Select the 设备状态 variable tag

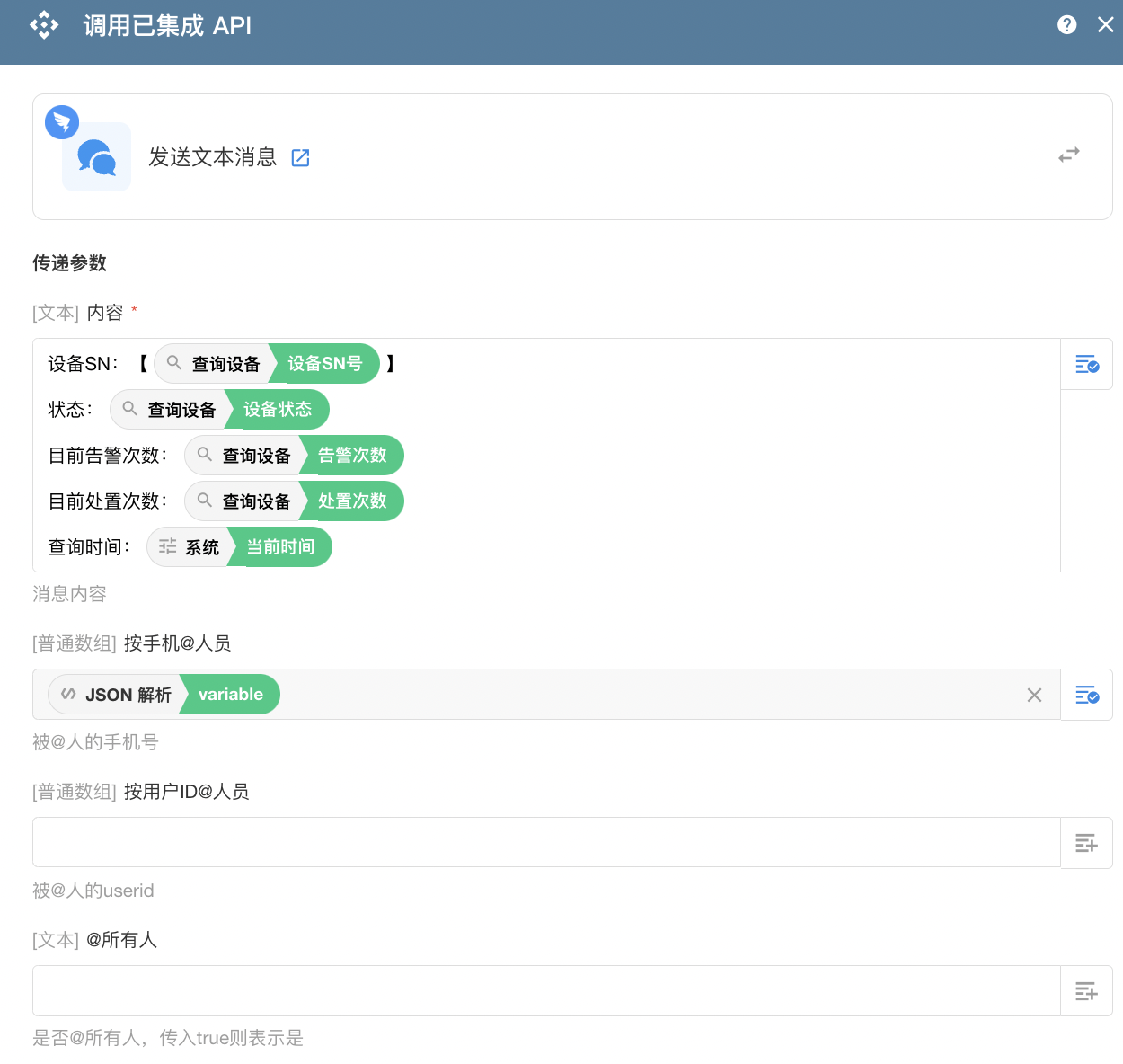click(278, 410)
